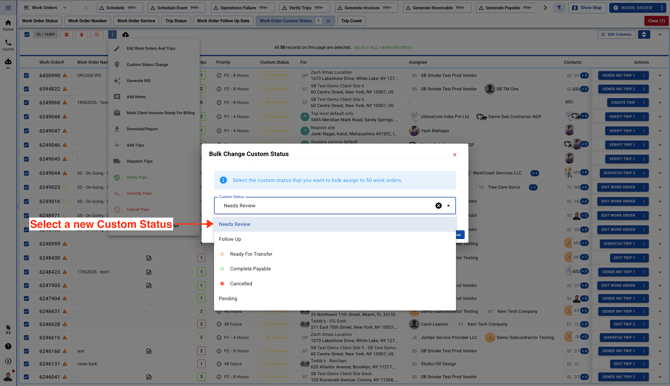Click the Dispatch Trips truck icon
This screenshot has height=386, width=670.
(117, 161)
